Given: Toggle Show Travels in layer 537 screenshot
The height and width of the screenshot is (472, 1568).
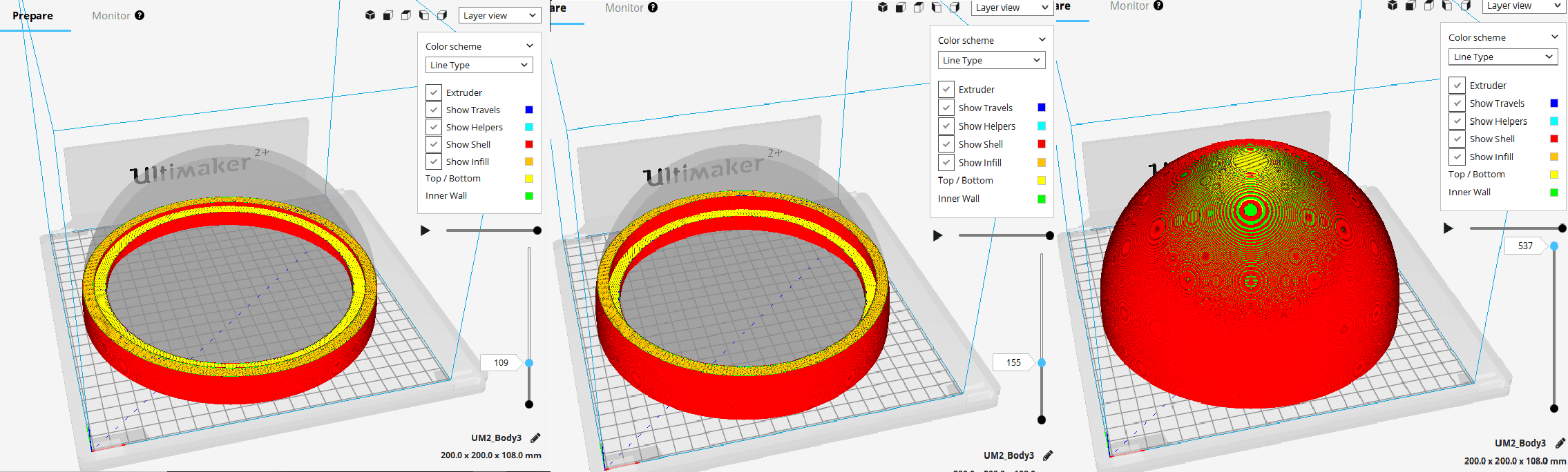Looking at the screenshot, I should click(x=1457, y=103).
